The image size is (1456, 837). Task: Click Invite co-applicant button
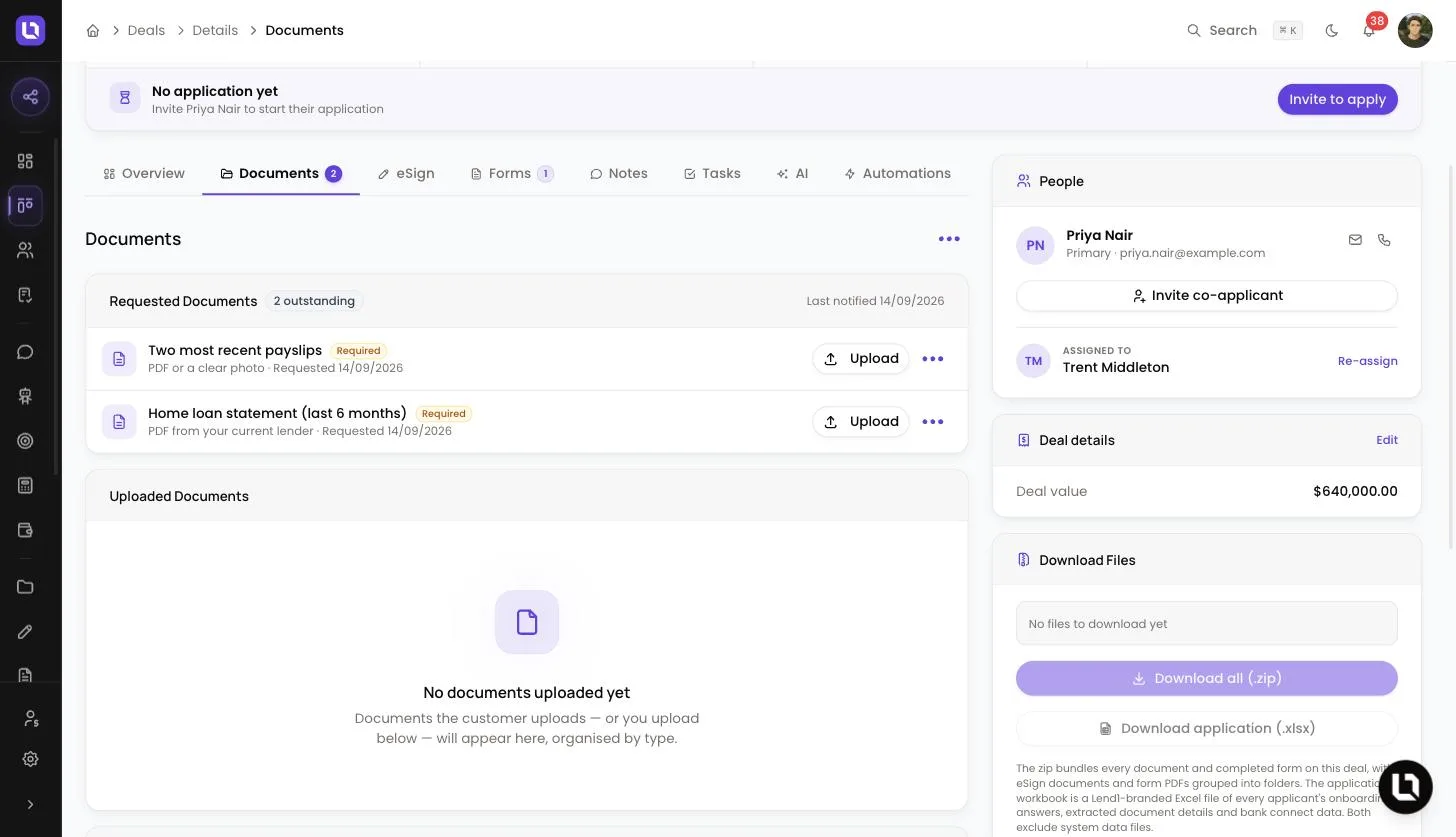[x=1207, y=296]
